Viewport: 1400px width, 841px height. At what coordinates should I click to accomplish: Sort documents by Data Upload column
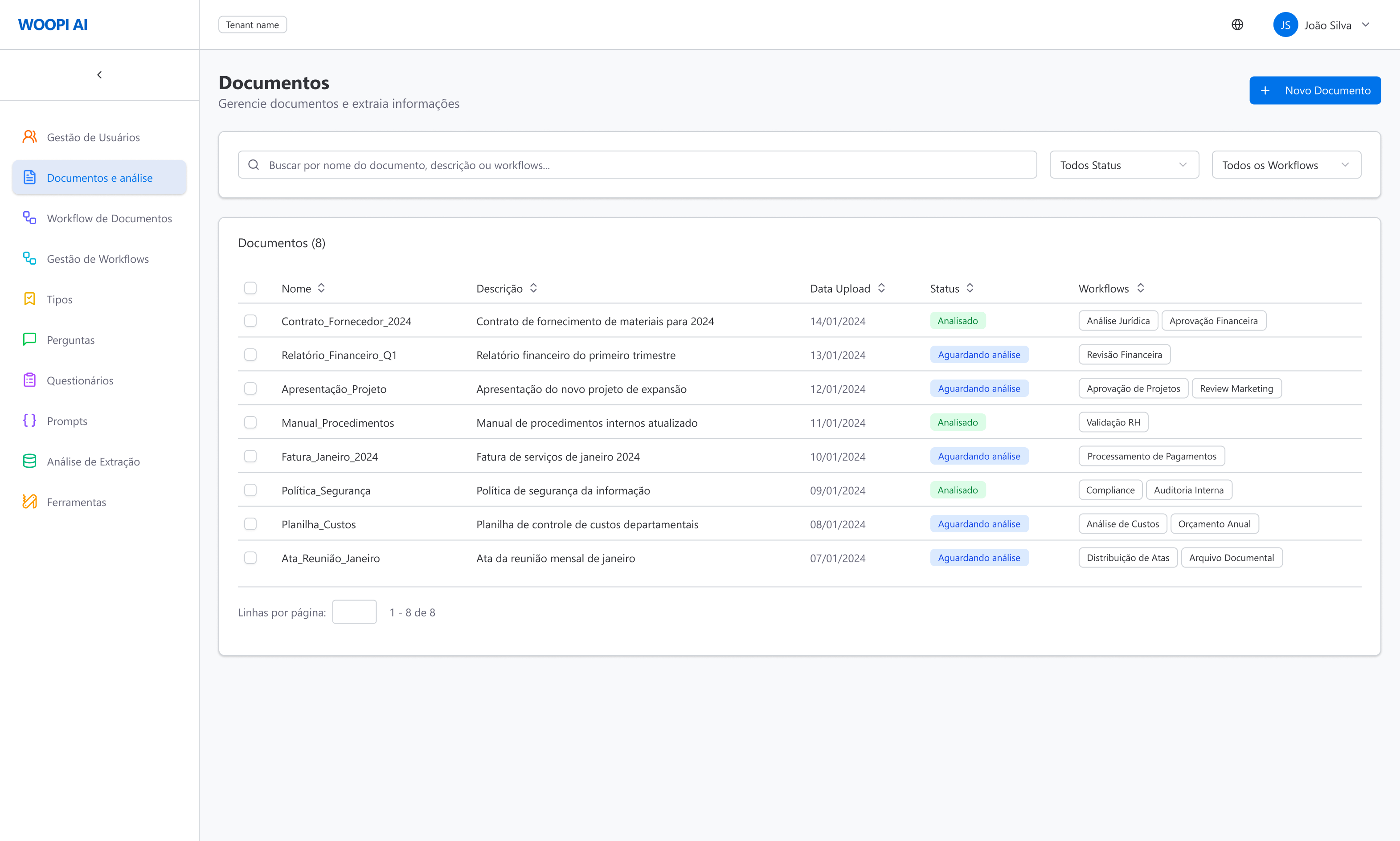pos(847,288)
